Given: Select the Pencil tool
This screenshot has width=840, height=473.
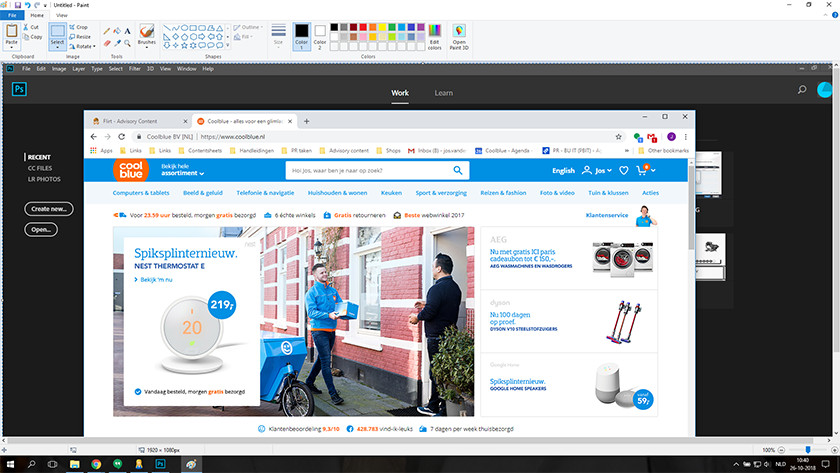Looking at the screenshot, I should click(x=107, y=28).
